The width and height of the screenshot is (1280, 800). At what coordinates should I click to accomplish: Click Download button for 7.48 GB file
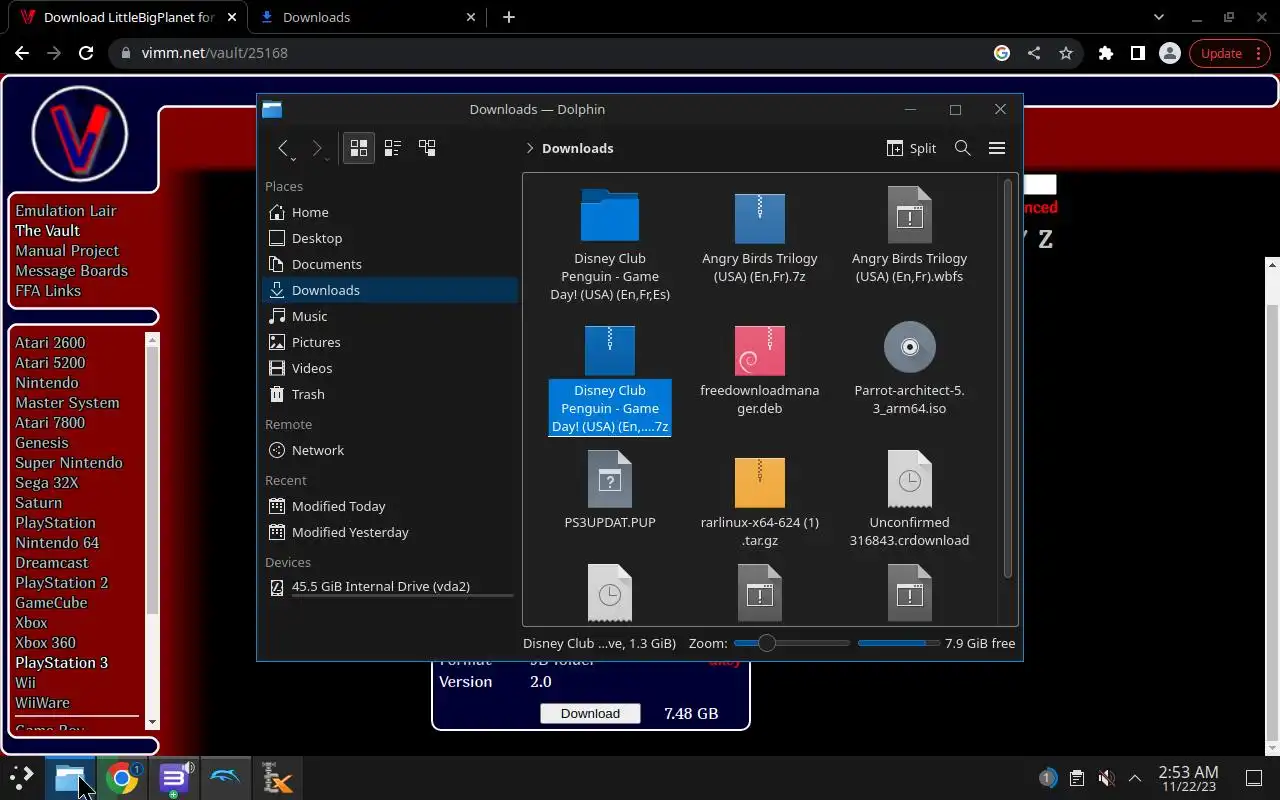[590, 713]
